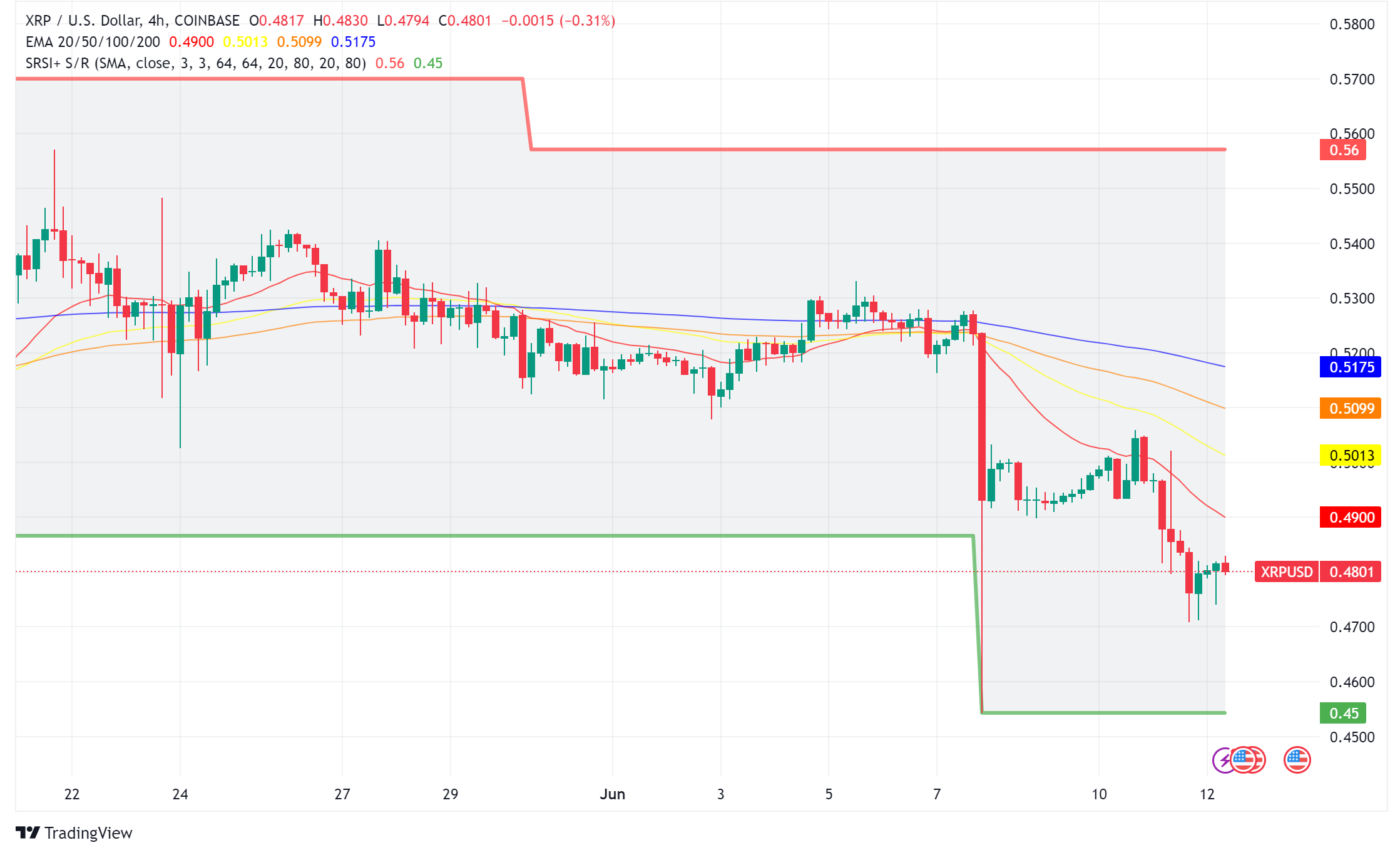Select the red 0.56 horizontal resistance line
This screenshot has height=855, width=1400.
[876, 150]
